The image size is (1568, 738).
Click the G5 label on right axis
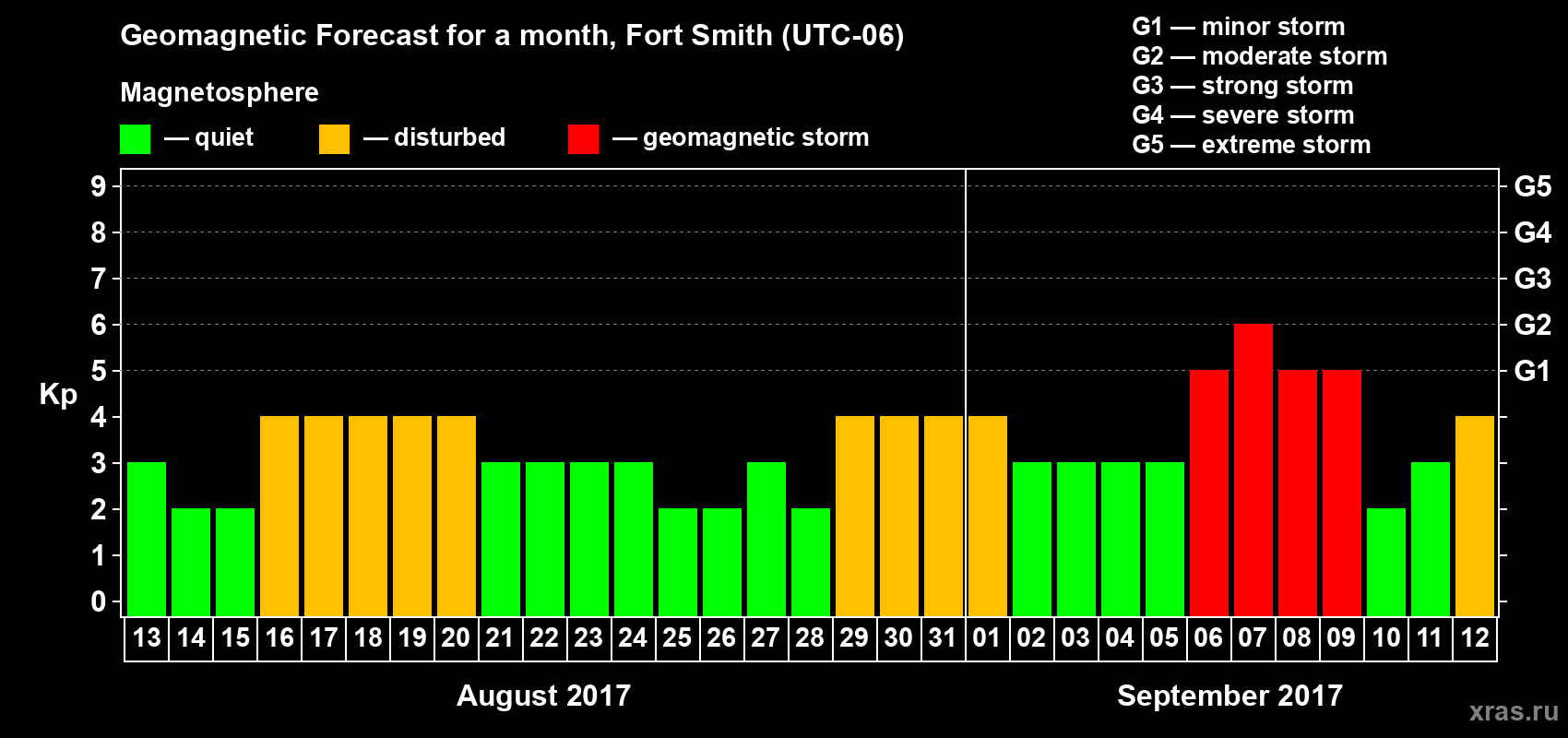point(1533,186)
